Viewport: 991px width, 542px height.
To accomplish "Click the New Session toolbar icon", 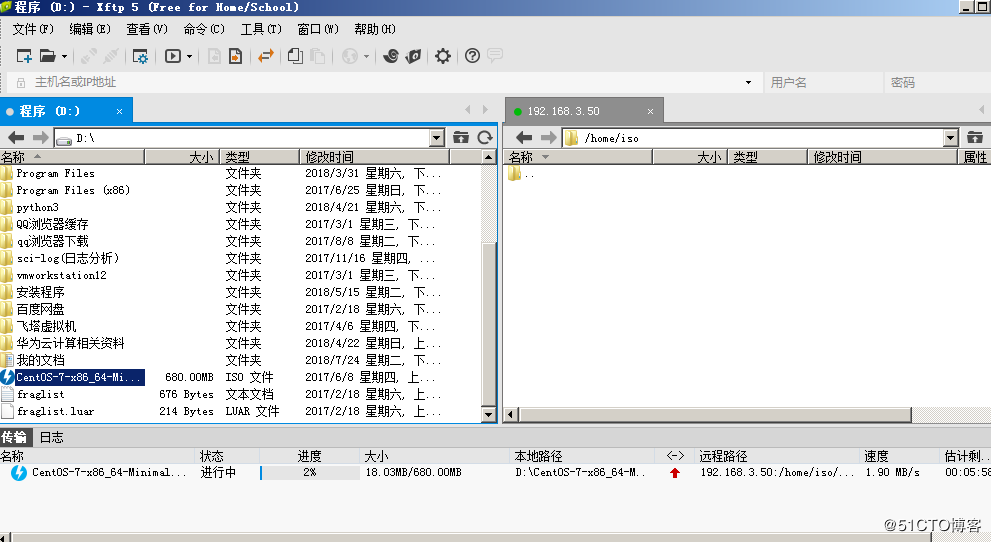I will point(24,56).
